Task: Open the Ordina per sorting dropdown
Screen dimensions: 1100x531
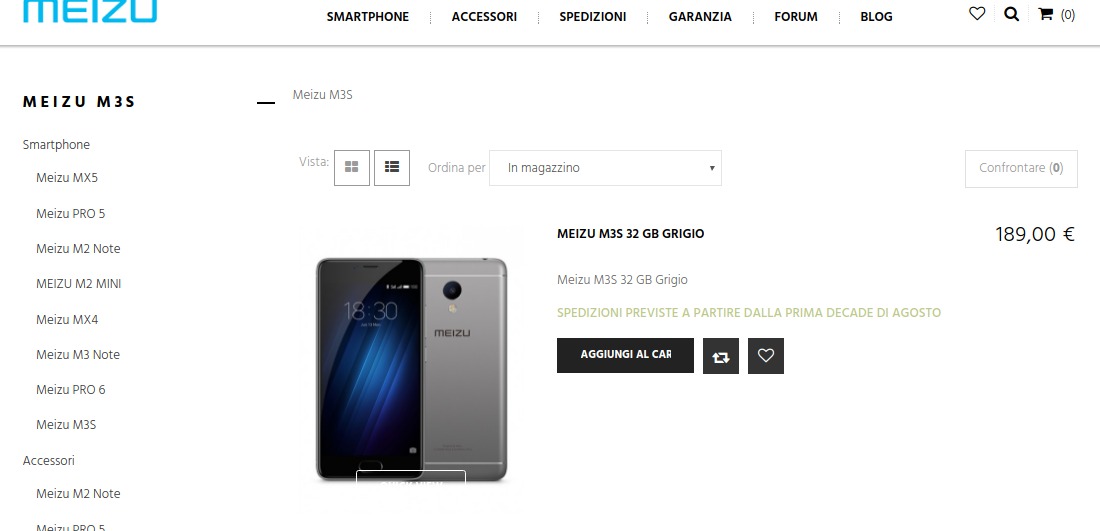Action: (605, 168)
